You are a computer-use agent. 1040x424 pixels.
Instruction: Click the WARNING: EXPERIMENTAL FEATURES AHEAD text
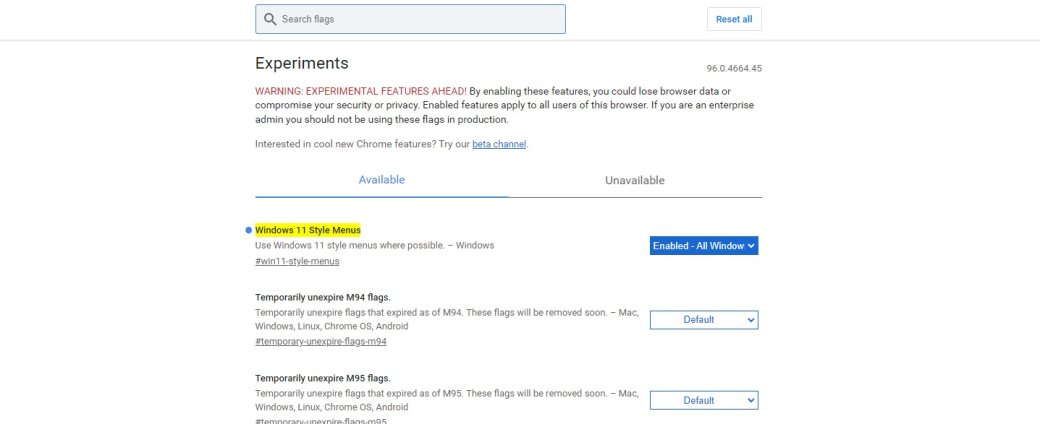tap(361, 91)
